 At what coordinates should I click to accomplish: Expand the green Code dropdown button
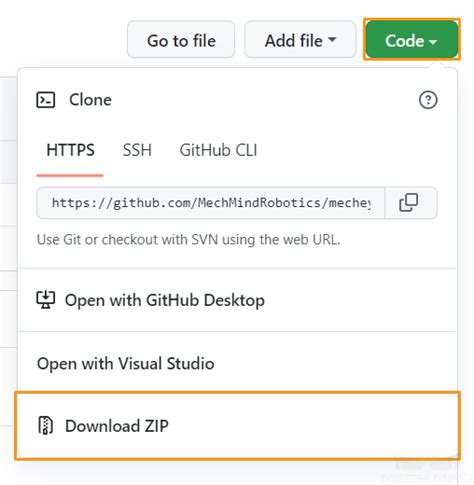[412, 39]
